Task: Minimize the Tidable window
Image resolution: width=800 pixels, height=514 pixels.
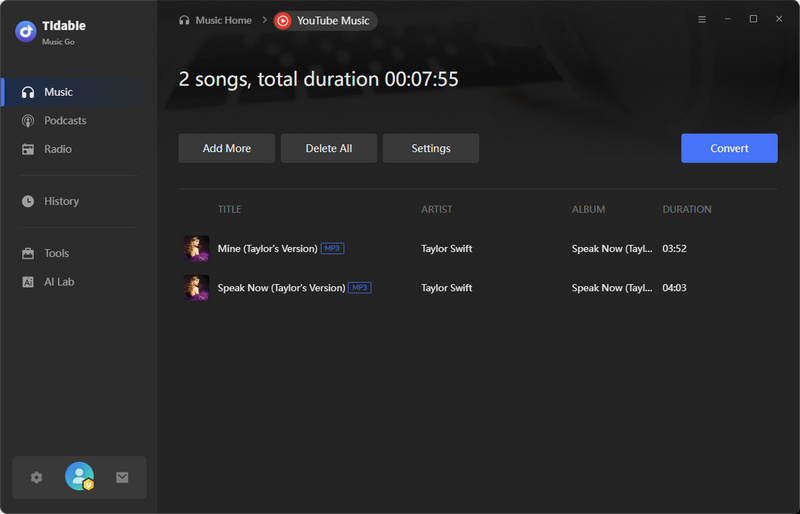Action: point(728,19)
